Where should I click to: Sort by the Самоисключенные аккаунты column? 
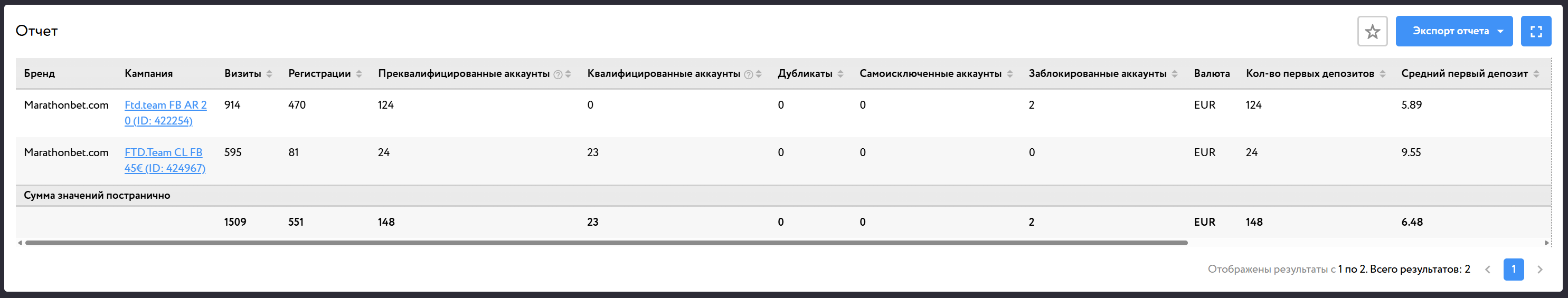point(1009,74)
